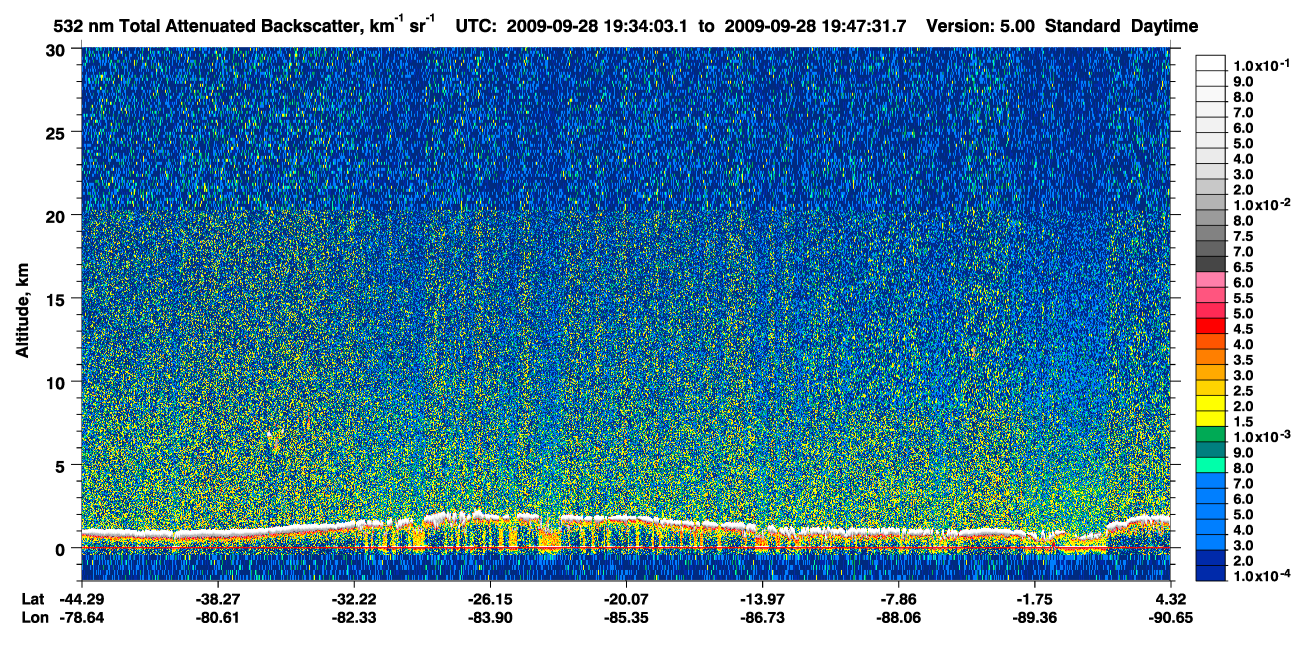1300x667 pixels.
Task: Click longitude value "-82.33"
Action: (354, 618)
